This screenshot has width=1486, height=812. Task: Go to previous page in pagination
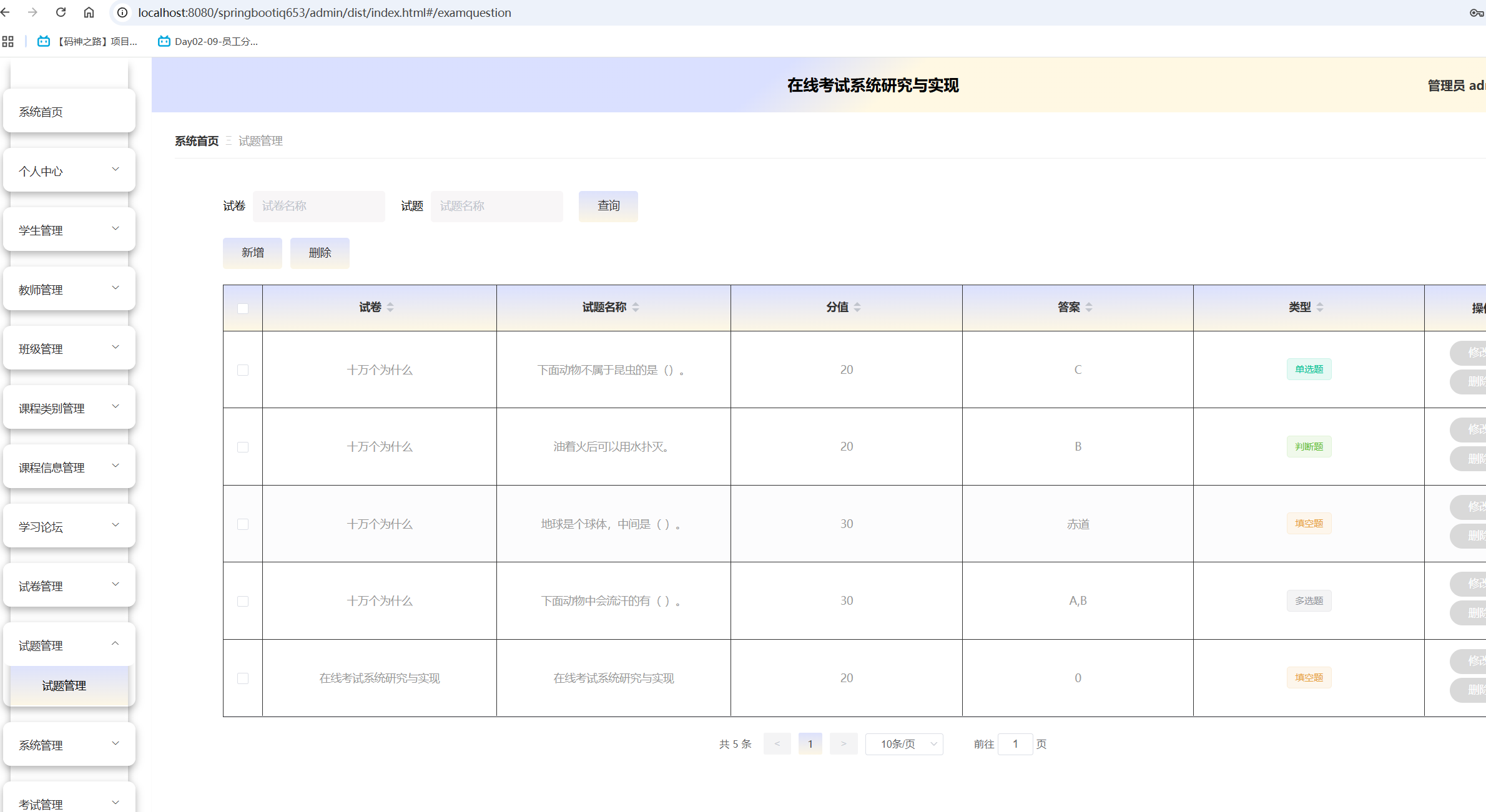click(x=777, y=744)
